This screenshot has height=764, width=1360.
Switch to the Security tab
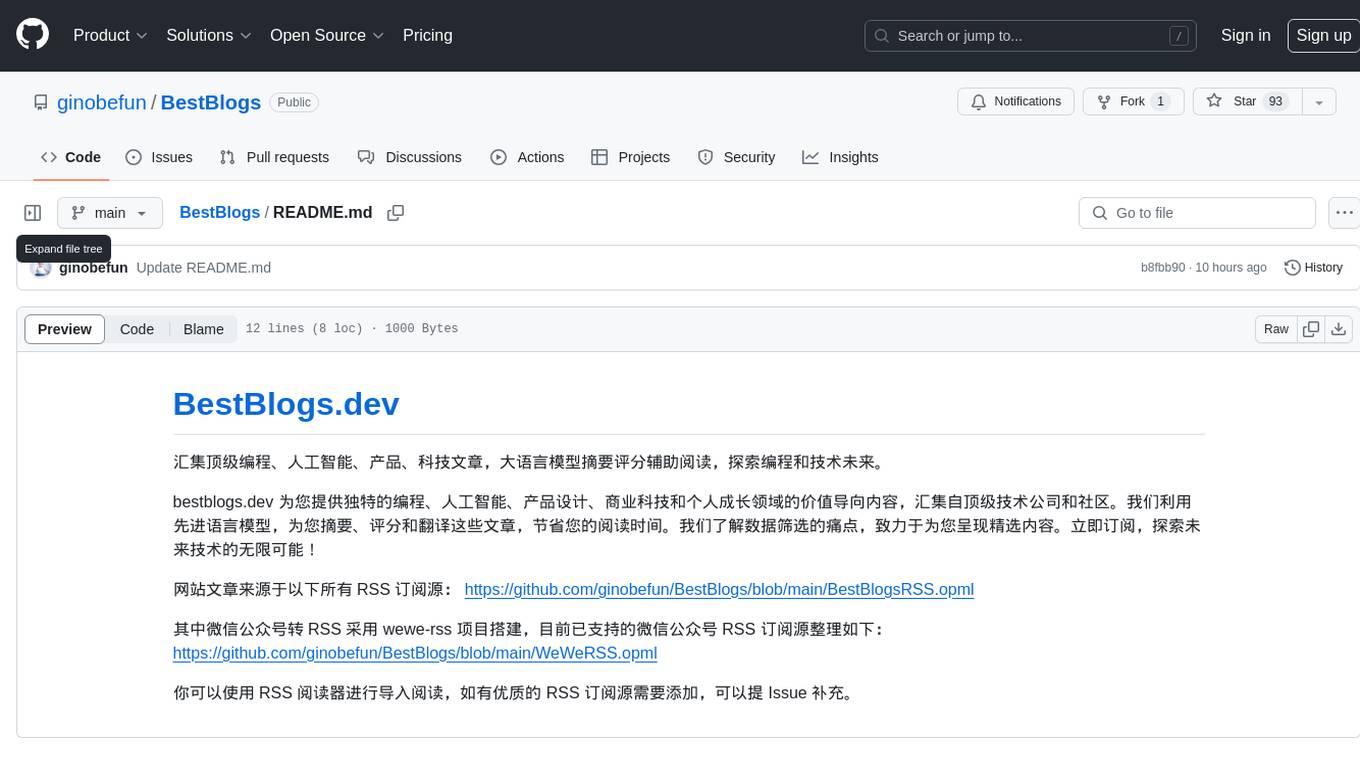[x=736, y=157]
